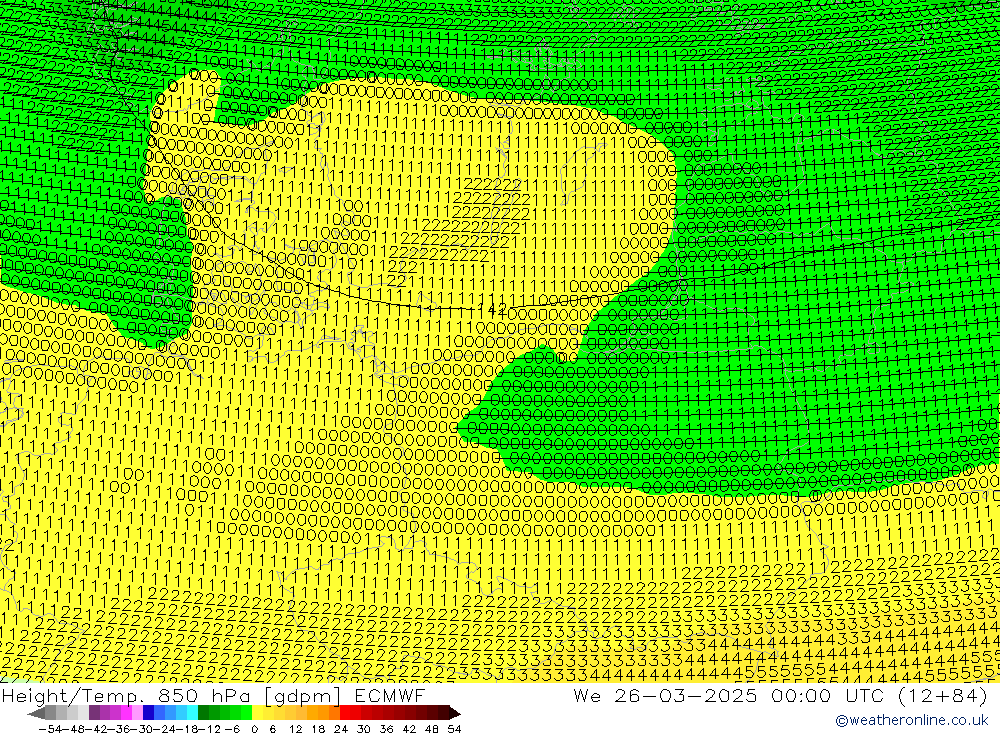Select the dark blue legend swatch above -30
The width and height of the screenshot is (1000, 733).
[x=148, y=713]
